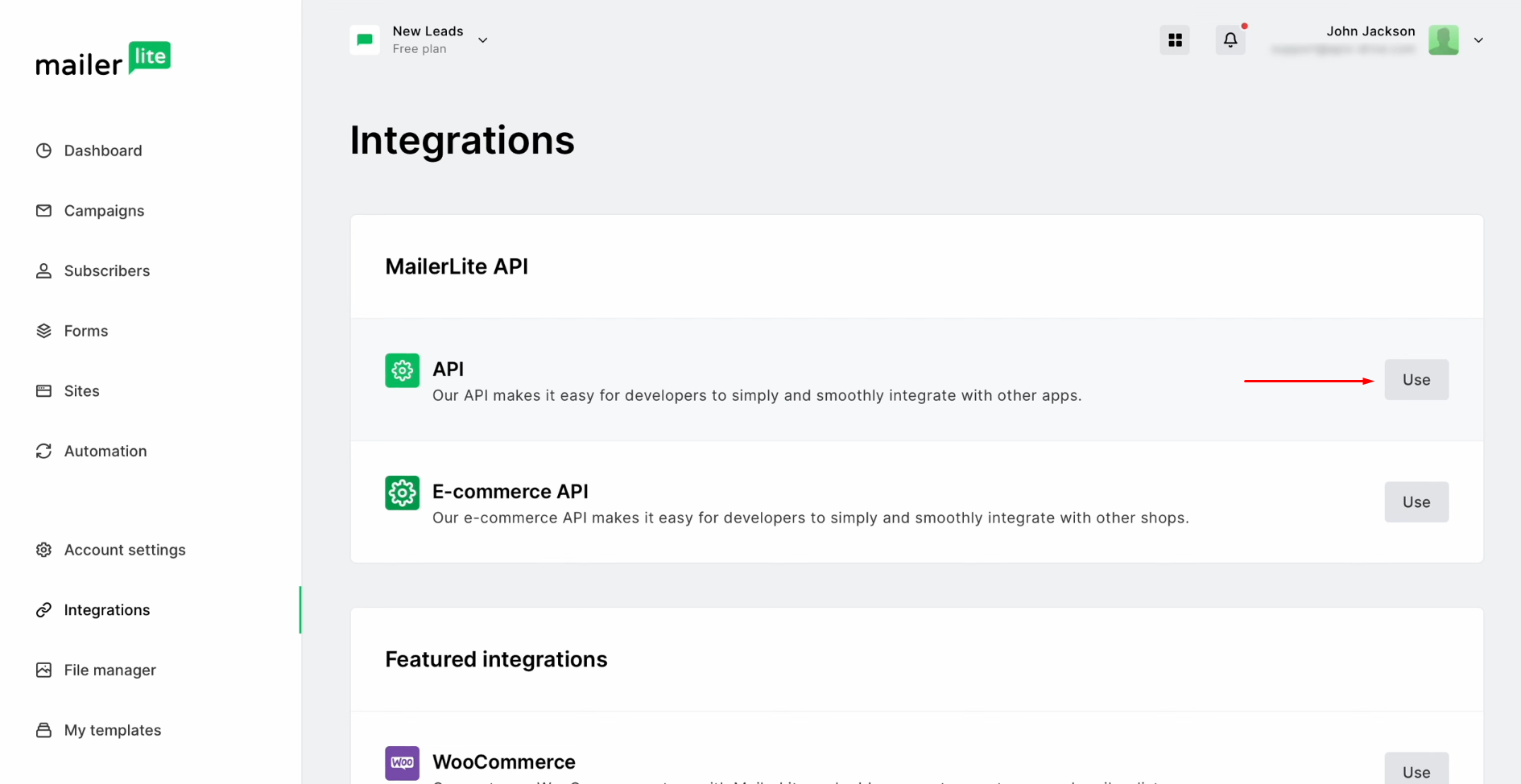This screenshot has height=784, width=1521.
Task: Click the Sites window icon
Action: point(43,391)
